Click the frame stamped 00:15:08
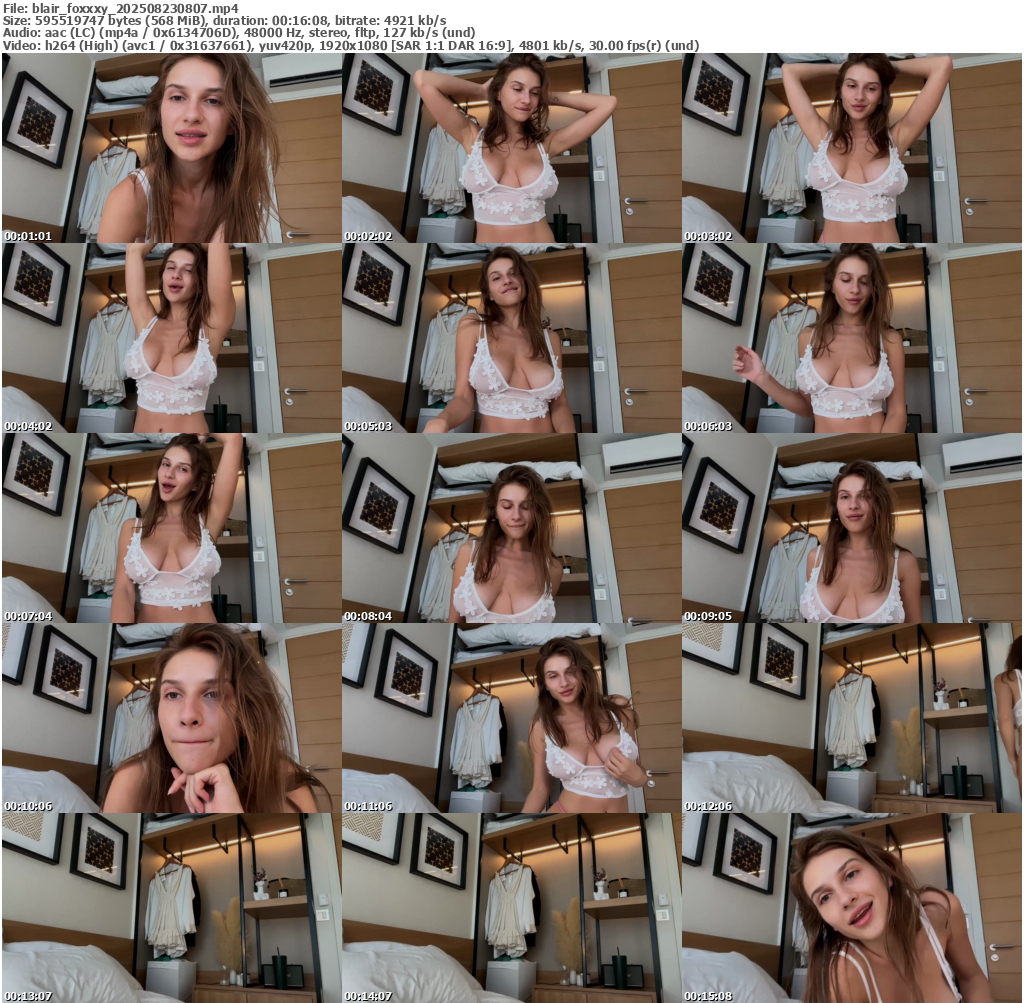The image size is (1024, 1003). point(852,908)
